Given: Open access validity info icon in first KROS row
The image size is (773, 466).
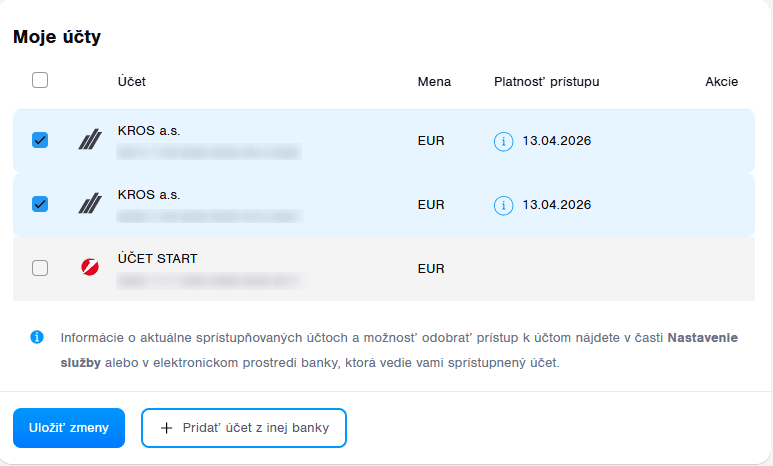Looking at the screenshot, I should click(503, 141).
